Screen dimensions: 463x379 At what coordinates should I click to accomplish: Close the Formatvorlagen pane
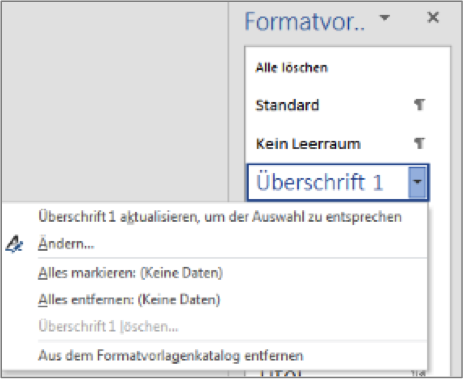coord(433,17)
